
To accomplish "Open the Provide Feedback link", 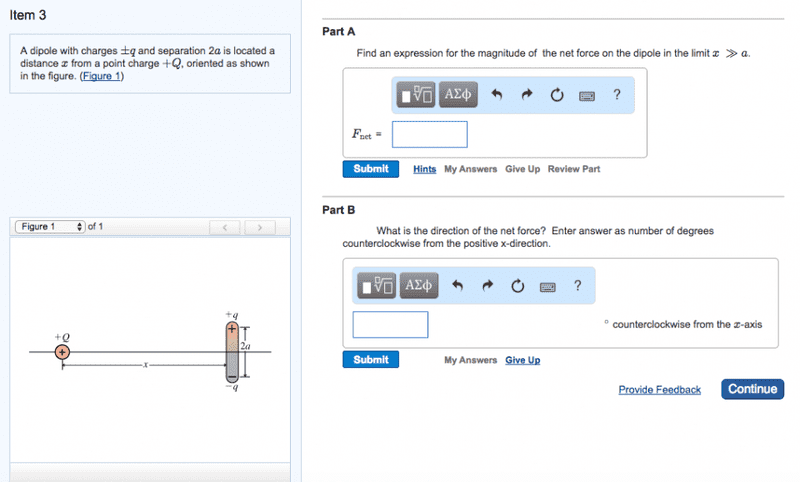I will tap(659, 390).
